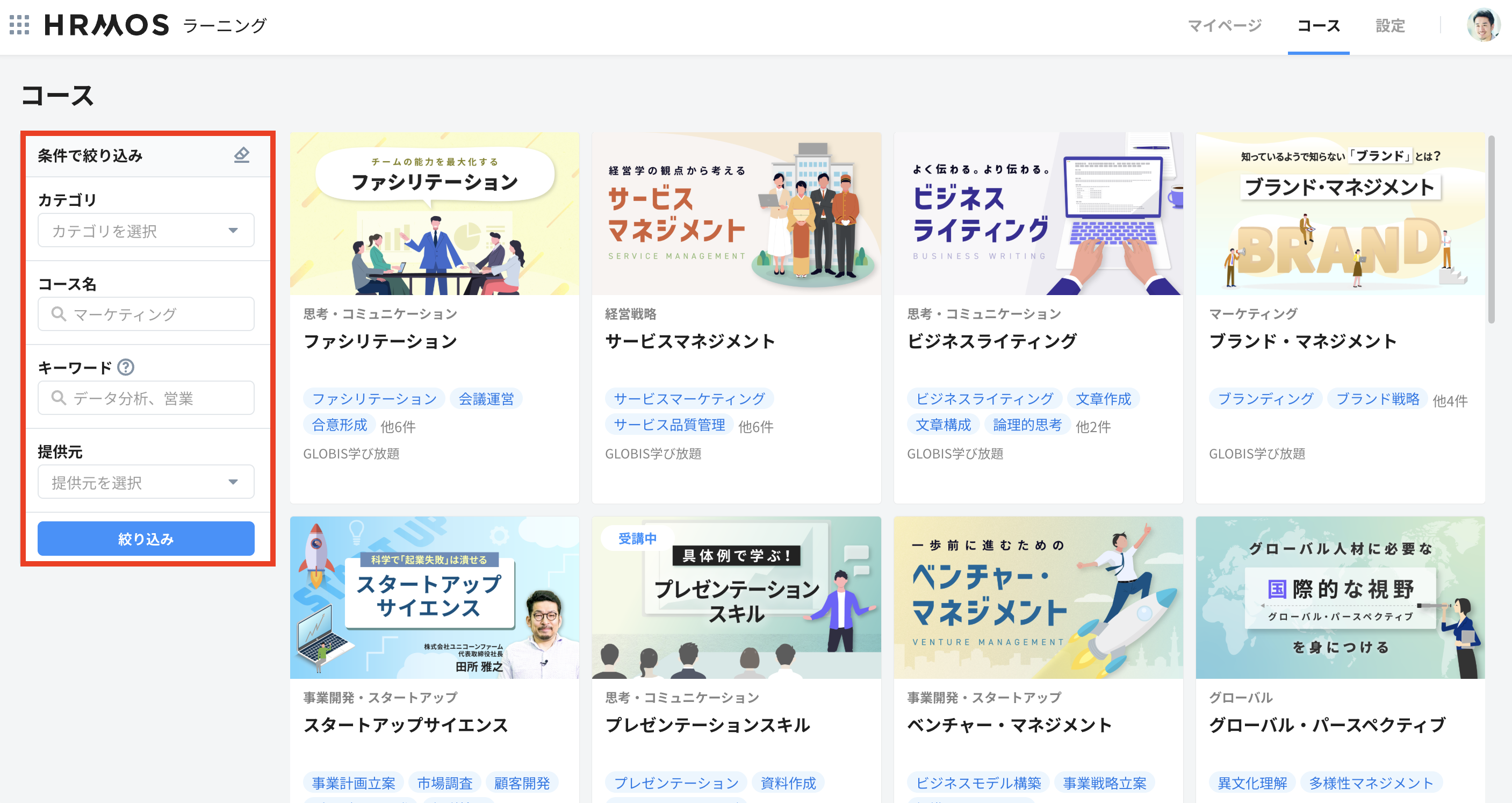The image size is (1512, 803).
Task: Click the filter reset eraser icon
Action: pos(241,155)
